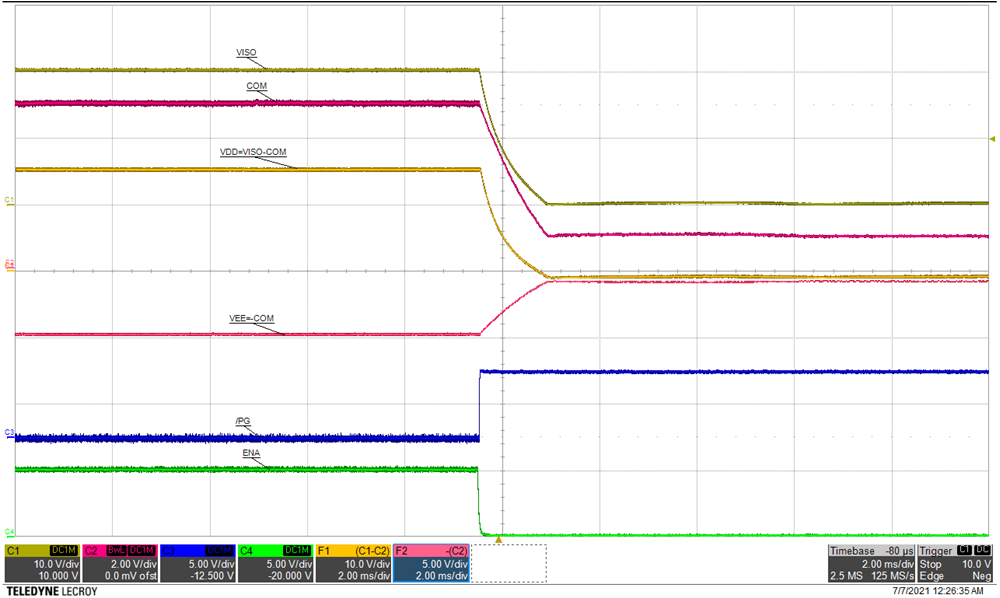Screen dimensions: 1000x598
Task: Click the BwL bandwidth limit icon on C2
Action: [x=117, y=549]
